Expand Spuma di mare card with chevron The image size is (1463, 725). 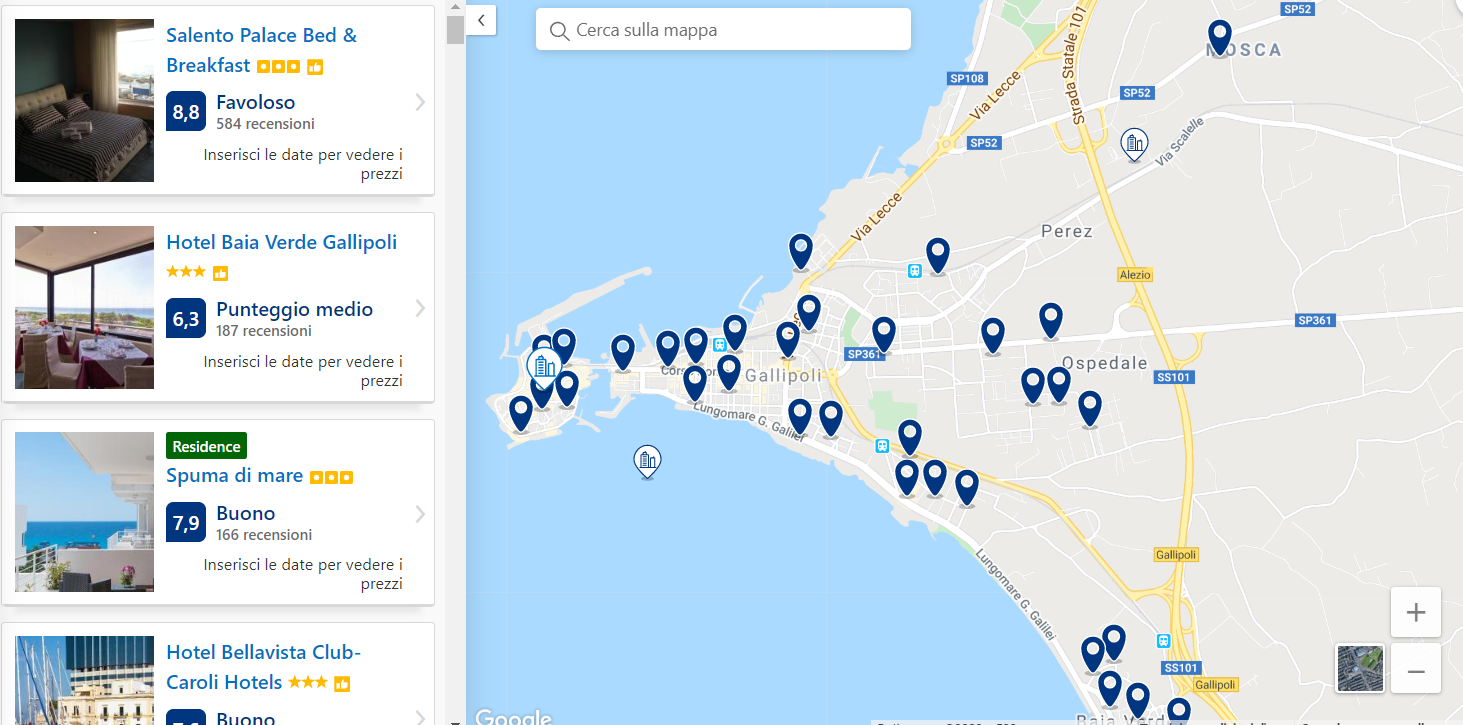tap(420, 514)
